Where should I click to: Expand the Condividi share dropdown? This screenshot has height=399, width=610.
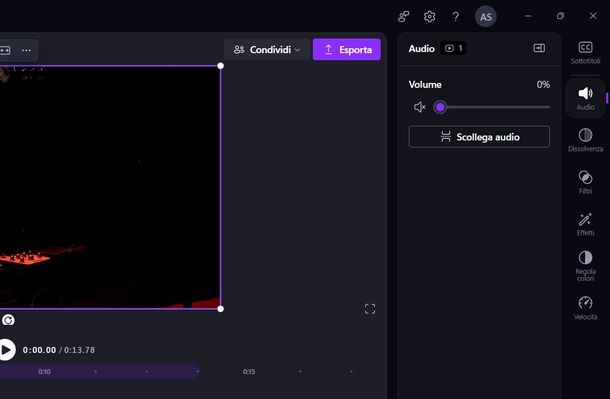pyautogui.click(x=266, y=49)
